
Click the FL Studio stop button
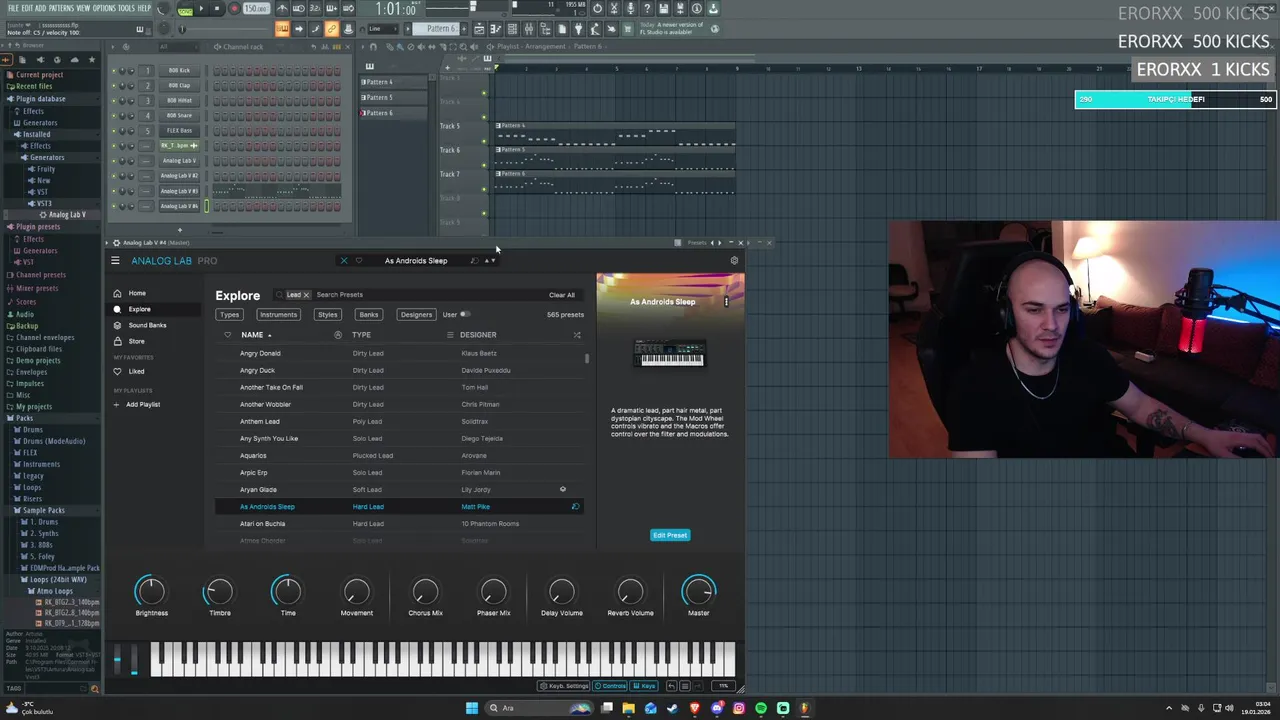pos(216,9)
